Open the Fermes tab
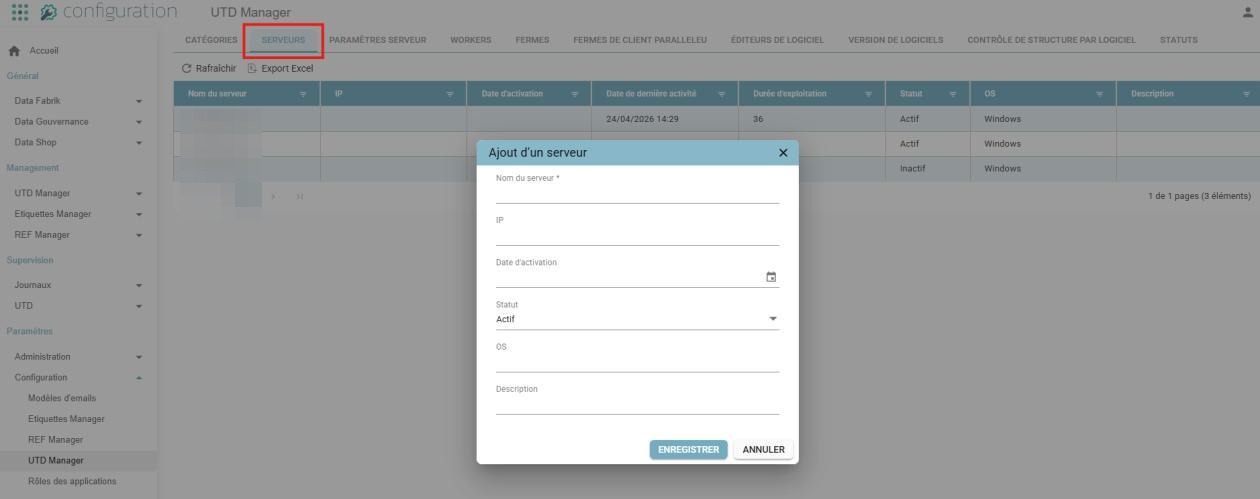1260x499 pixels. click(532, 40)
